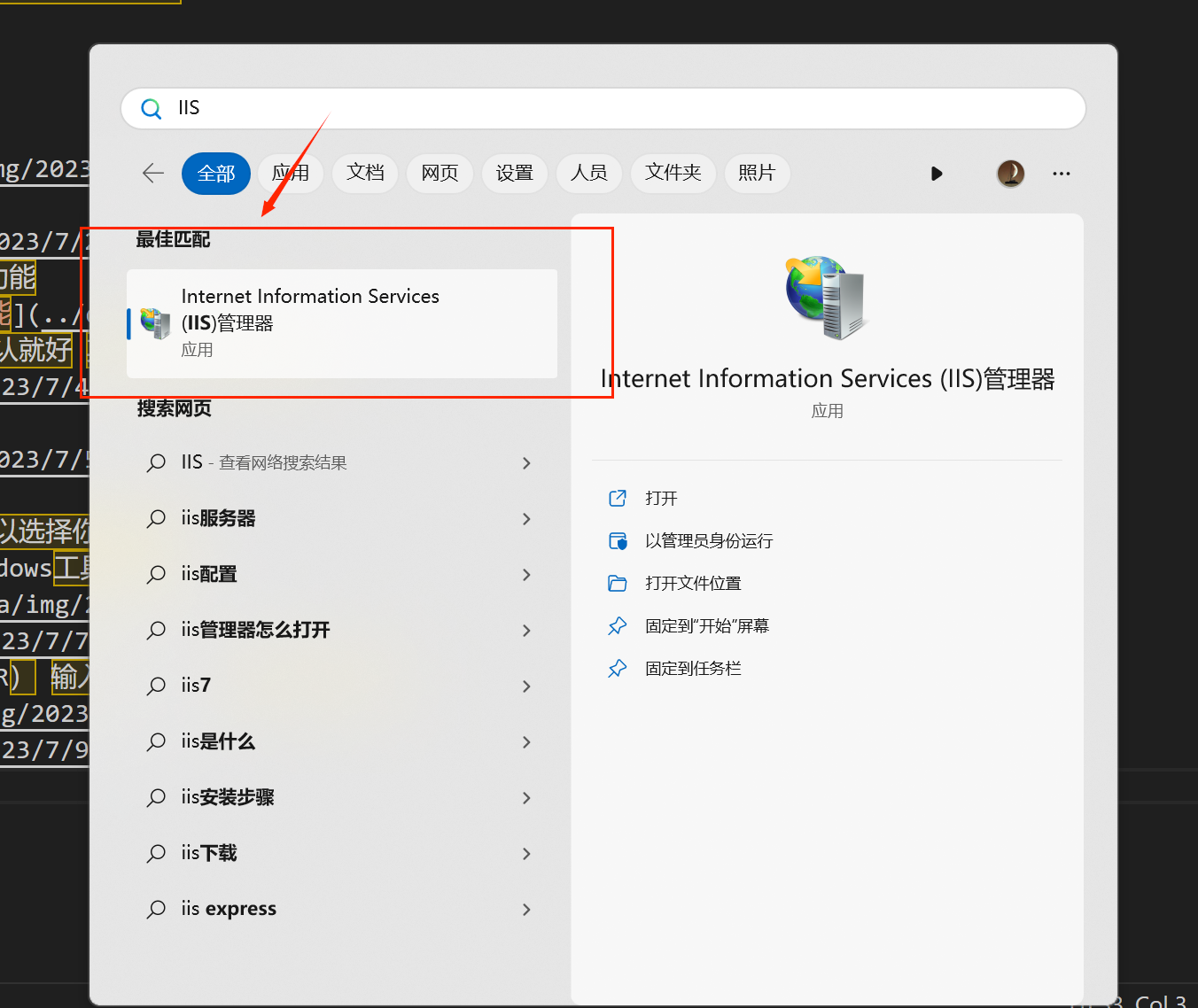The width and height of the screenshot is (1198, 1008).
Task: Expand the chevron for iis是什么
Action: click(526, 742)
